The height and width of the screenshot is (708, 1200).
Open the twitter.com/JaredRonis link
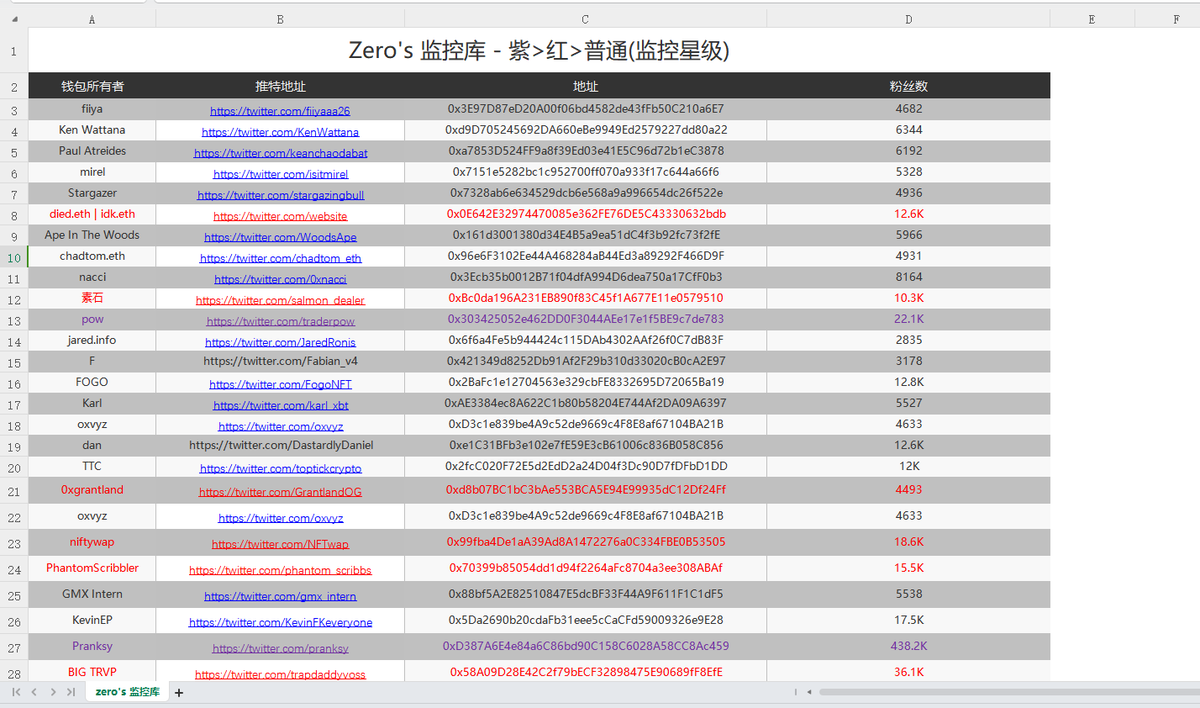[x=280, y=342]
